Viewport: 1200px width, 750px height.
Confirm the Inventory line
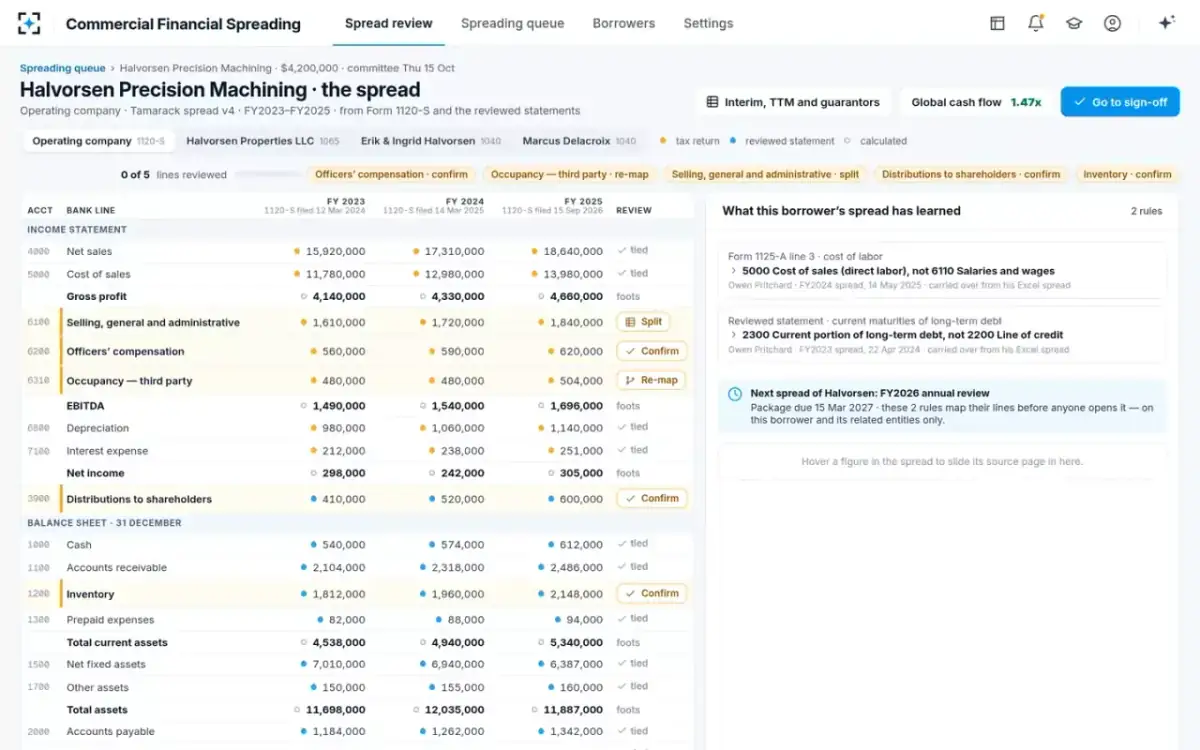pyautogui.click(x=651, y=593)
